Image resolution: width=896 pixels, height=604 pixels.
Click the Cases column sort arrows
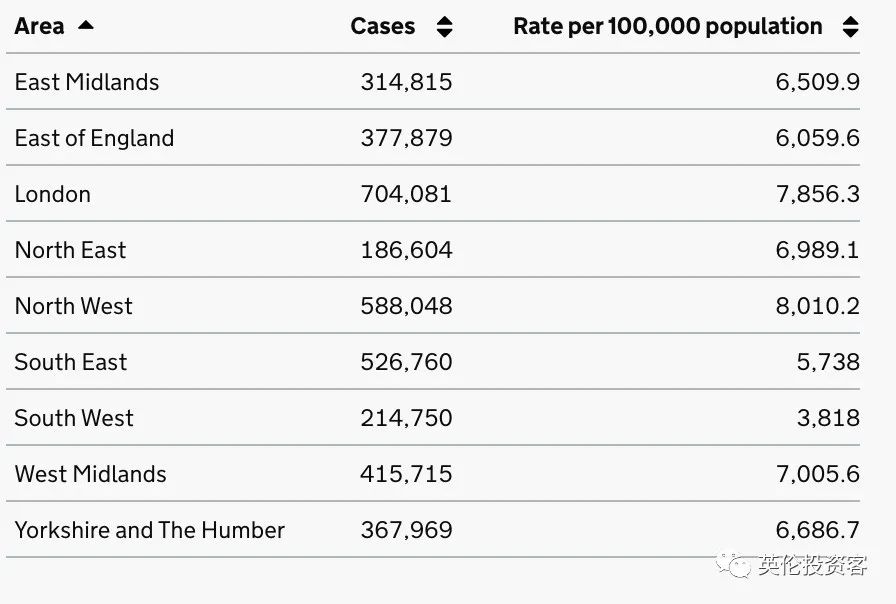coord(445,27)
